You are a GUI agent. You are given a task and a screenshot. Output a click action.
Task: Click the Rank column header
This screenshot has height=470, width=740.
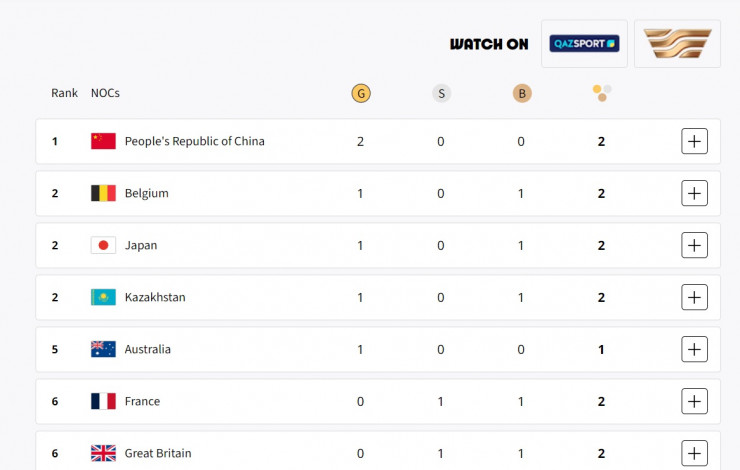click(x=64, y=93)
